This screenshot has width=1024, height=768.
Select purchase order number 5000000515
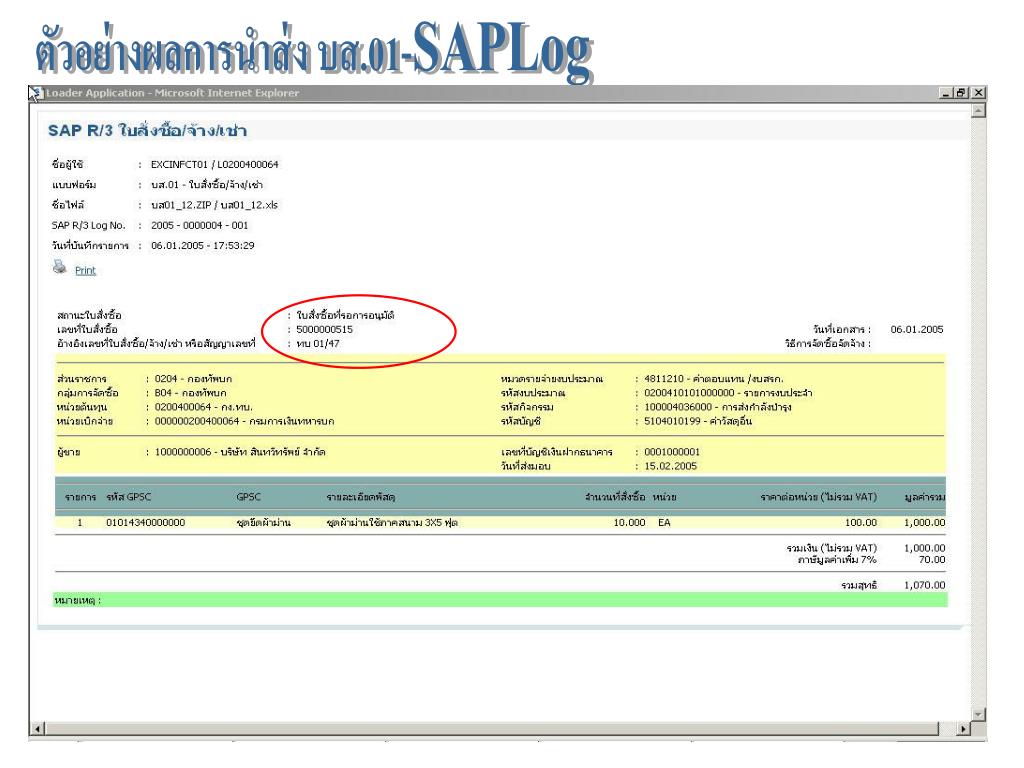324,329
